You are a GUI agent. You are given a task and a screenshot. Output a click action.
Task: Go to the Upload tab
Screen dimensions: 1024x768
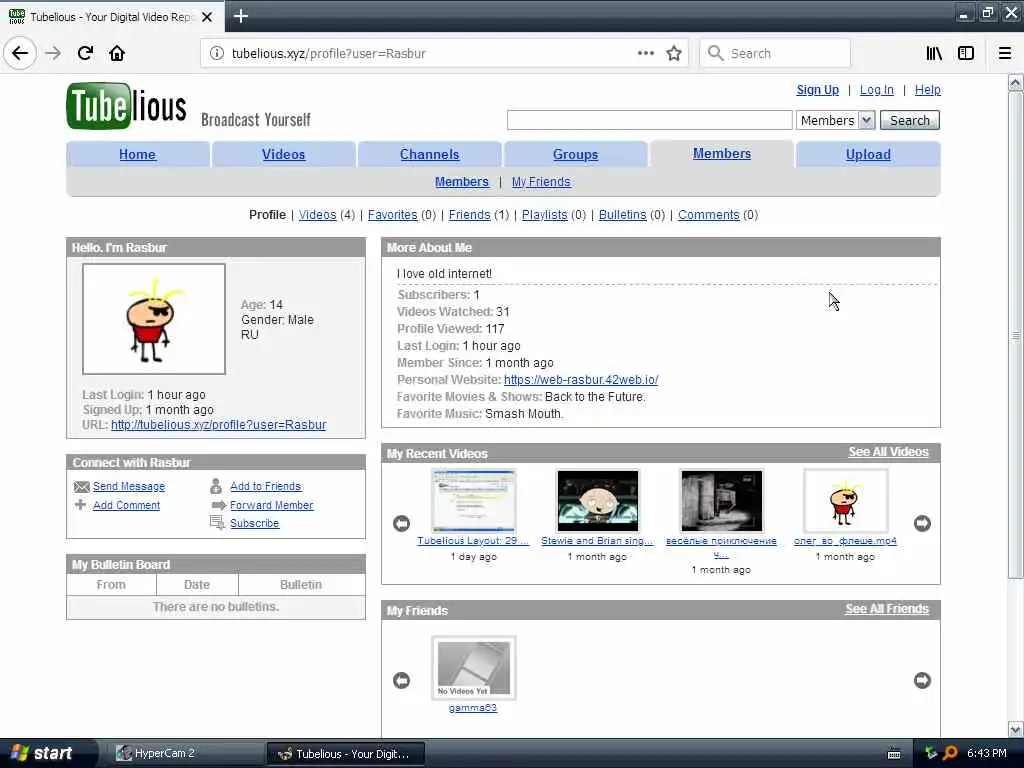click(x=868, y=155)
